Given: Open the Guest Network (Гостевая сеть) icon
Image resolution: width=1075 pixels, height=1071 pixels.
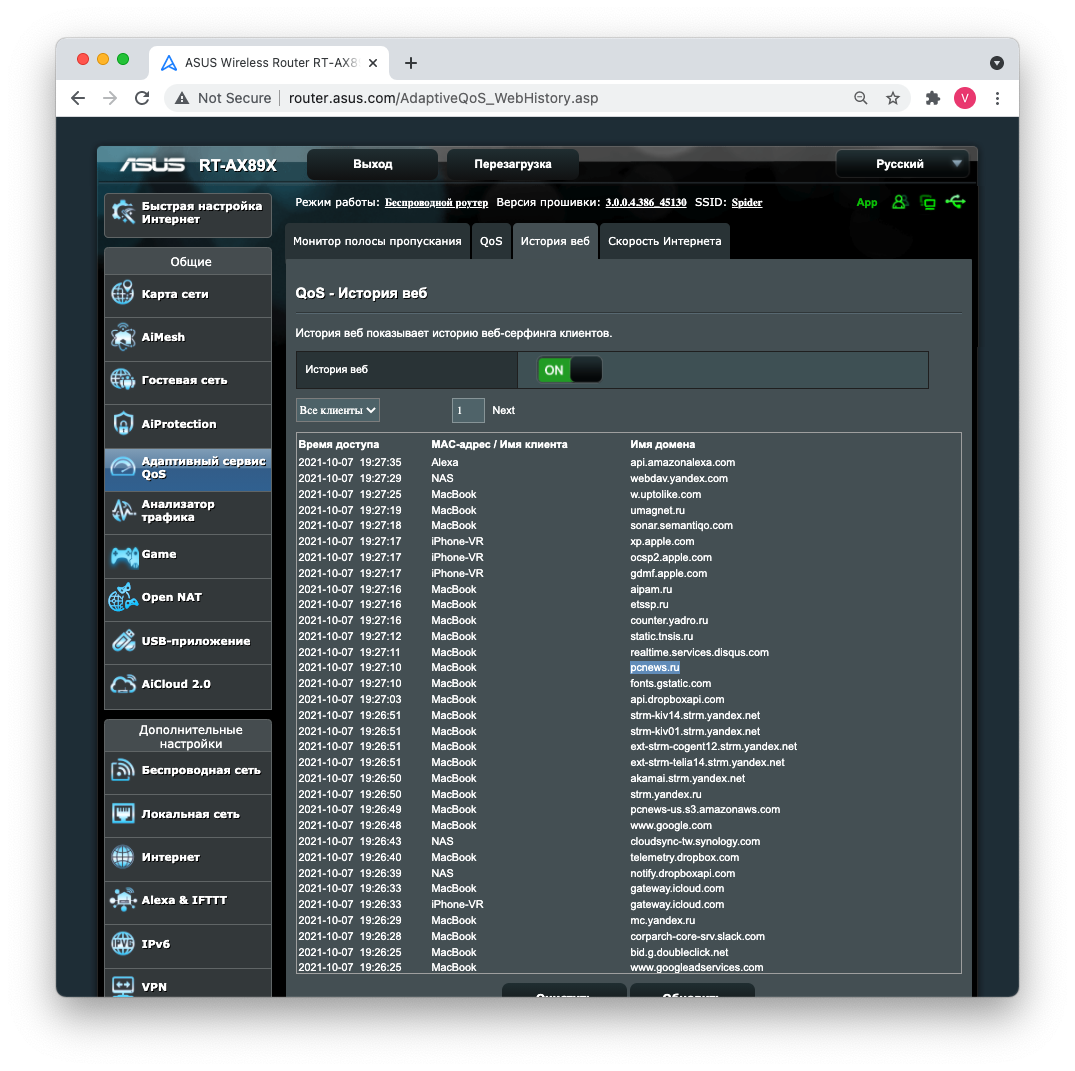Looking at the screenshot, I should tap(123, 379).
